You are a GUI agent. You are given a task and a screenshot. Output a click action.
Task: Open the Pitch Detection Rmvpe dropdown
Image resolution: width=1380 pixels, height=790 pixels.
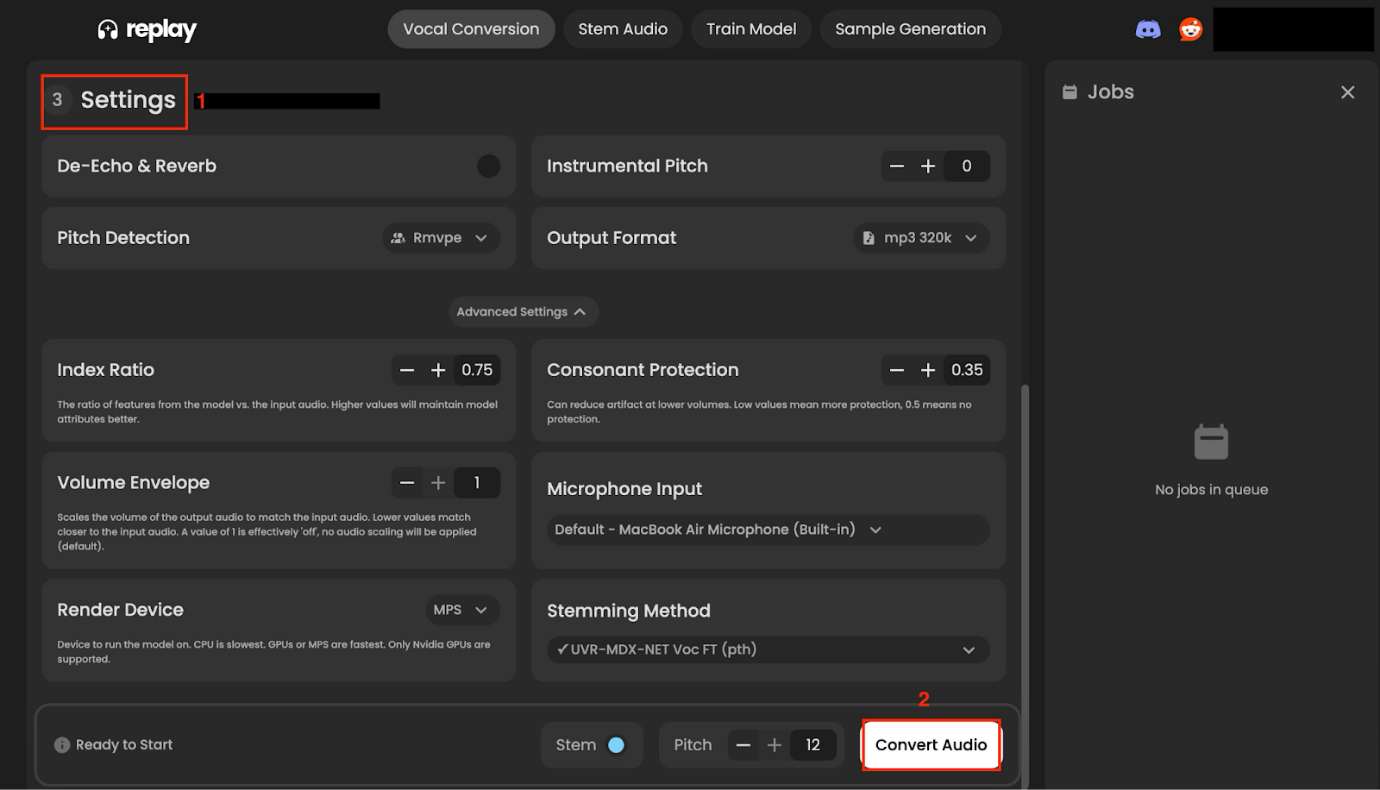pos(441,238)
